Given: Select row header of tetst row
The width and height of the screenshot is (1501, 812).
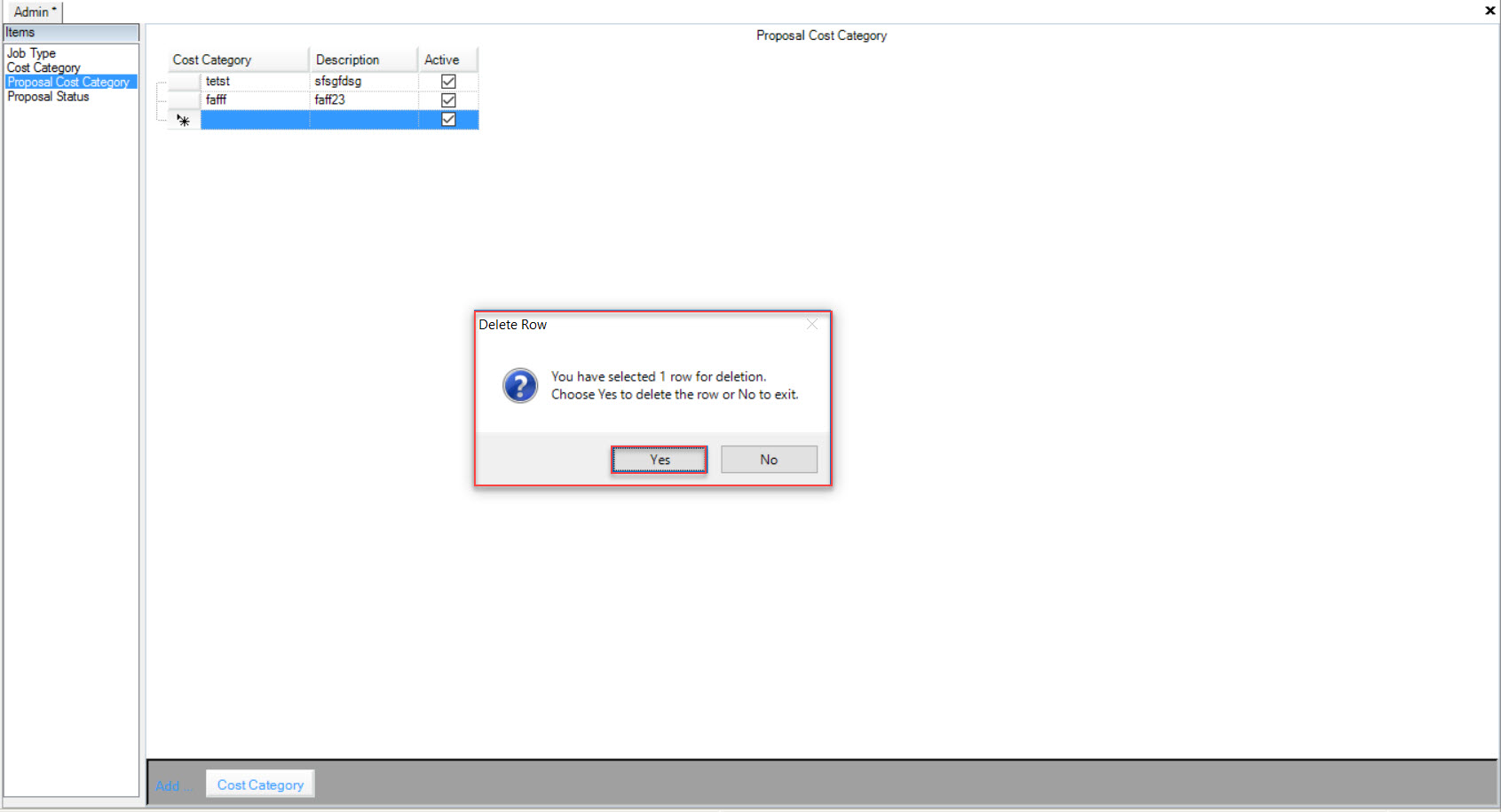Looking at the screenshot, I should 185,81.
